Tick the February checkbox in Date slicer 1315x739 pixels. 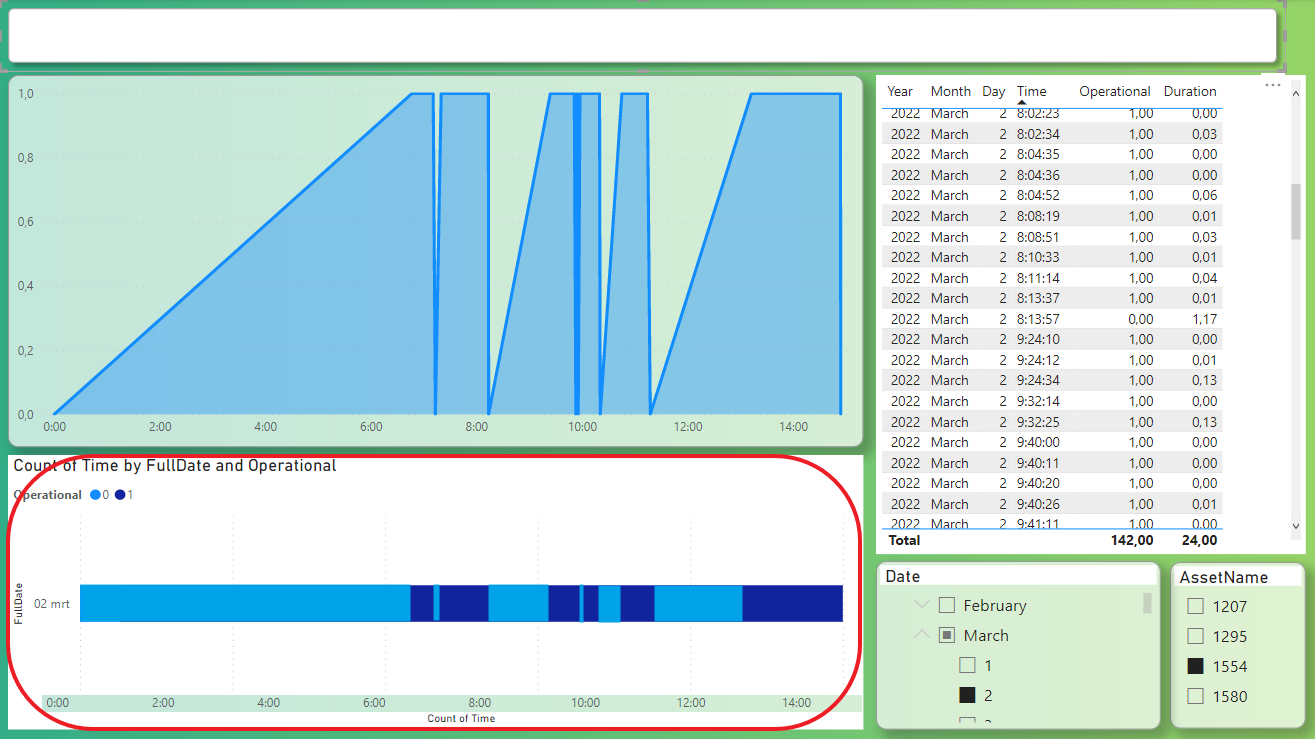coord(947,605)
